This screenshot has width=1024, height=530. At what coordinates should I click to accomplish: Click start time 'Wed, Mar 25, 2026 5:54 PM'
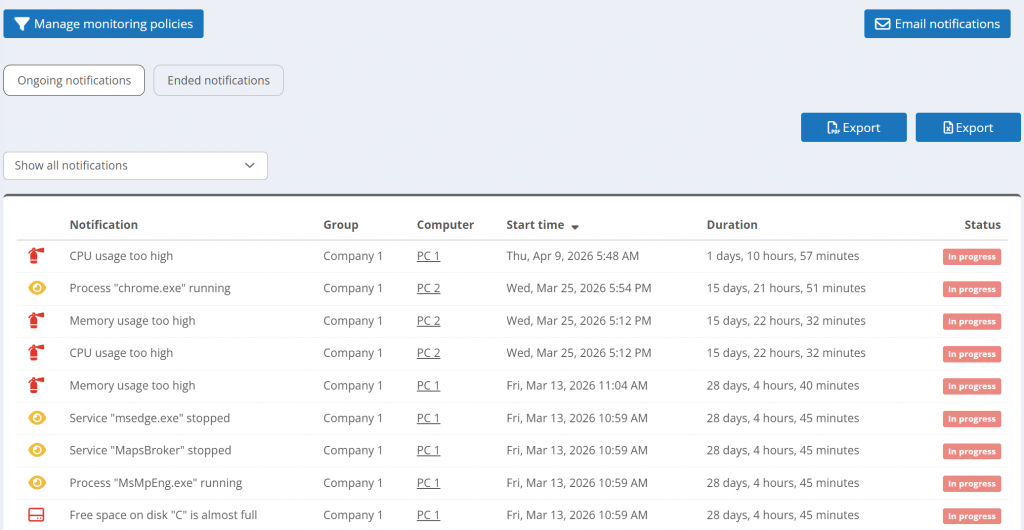(579, 288)
